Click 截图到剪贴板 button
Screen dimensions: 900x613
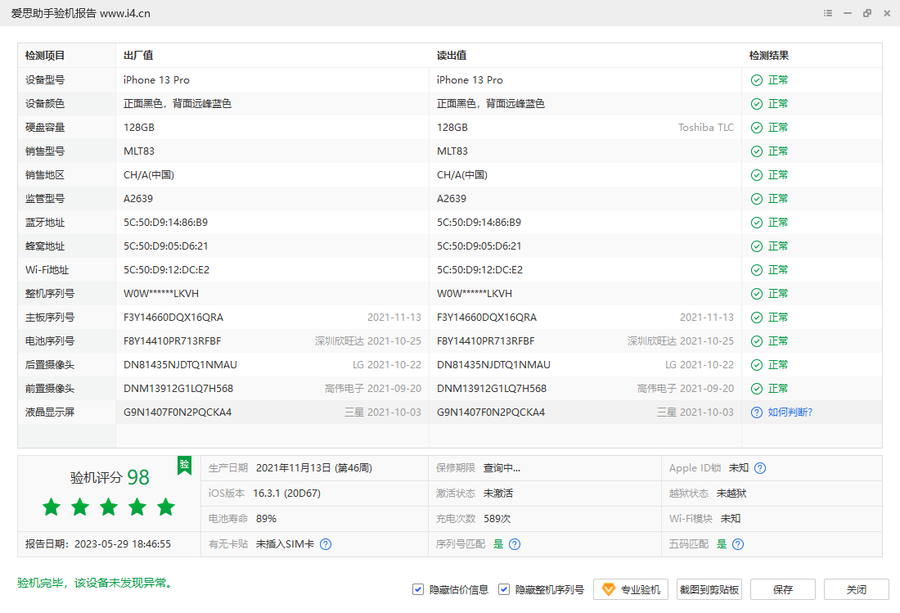click(709, 590)
